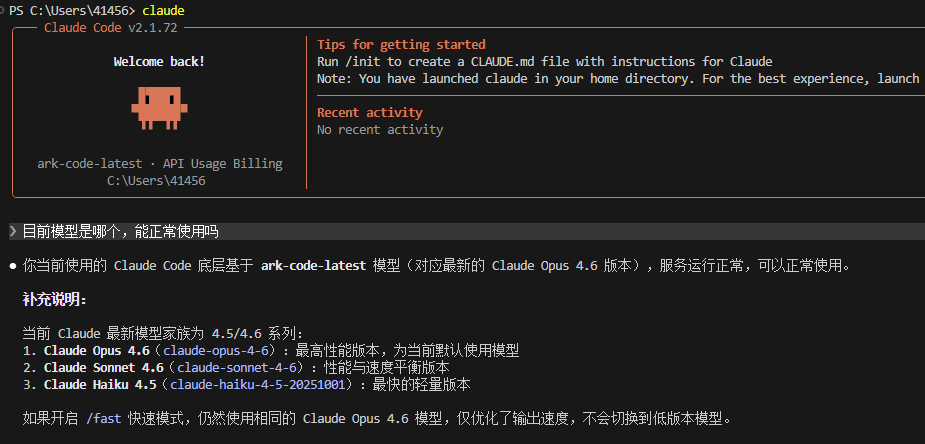The image size is (925, 444).
Task: Click the 补充说明 bold heading
Action: tap(54, 300)
